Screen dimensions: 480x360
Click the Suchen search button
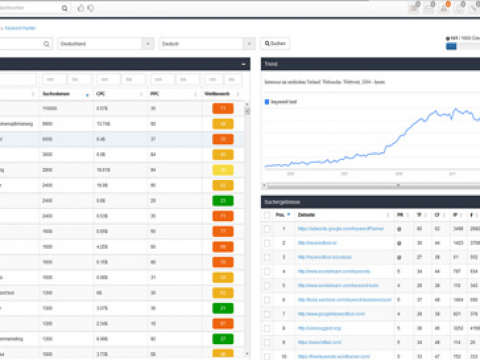click(275, 43)
